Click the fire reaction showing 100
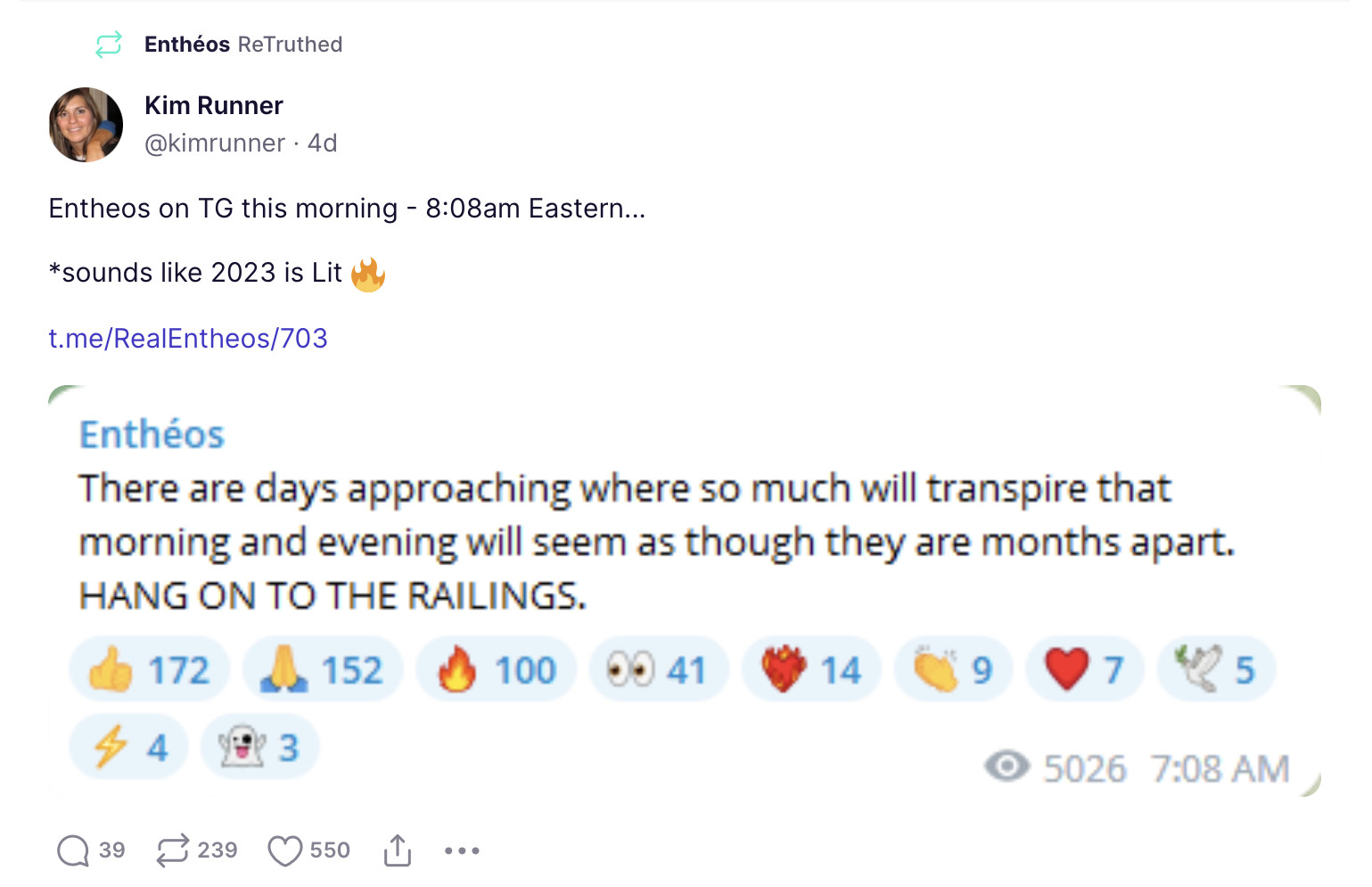1372x887 pixels. (x=496, y=670)
